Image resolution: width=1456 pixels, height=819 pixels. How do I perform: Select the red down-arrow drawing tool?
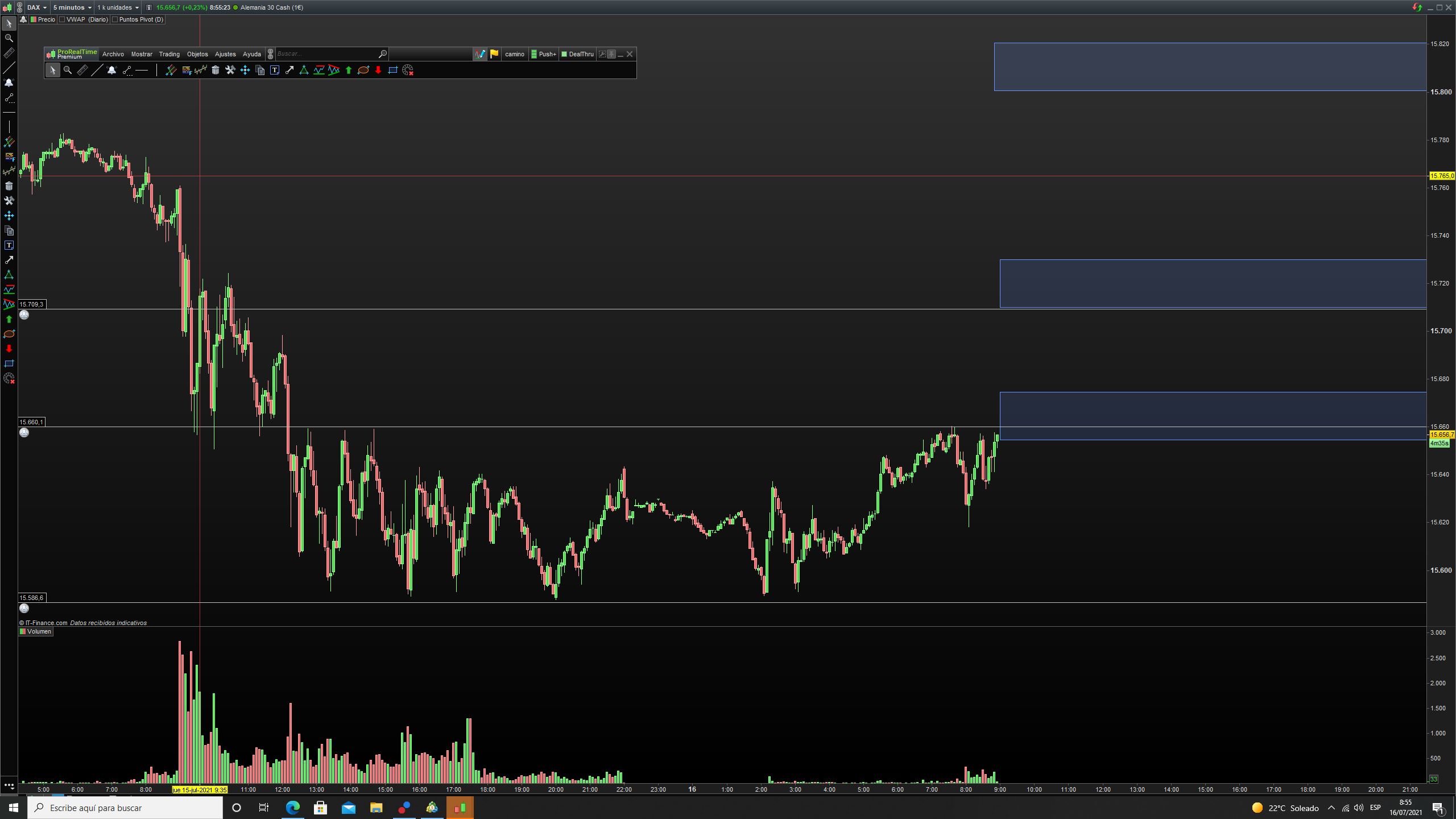tap(378, 70)
